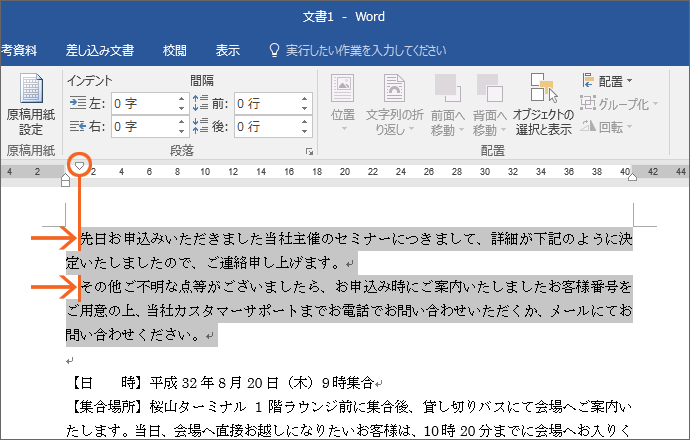The height and width of the screenshot is (440, 690).
Task: Click the paragraph starting 先日お申込みいただきました
Action: tap(356, 239)
